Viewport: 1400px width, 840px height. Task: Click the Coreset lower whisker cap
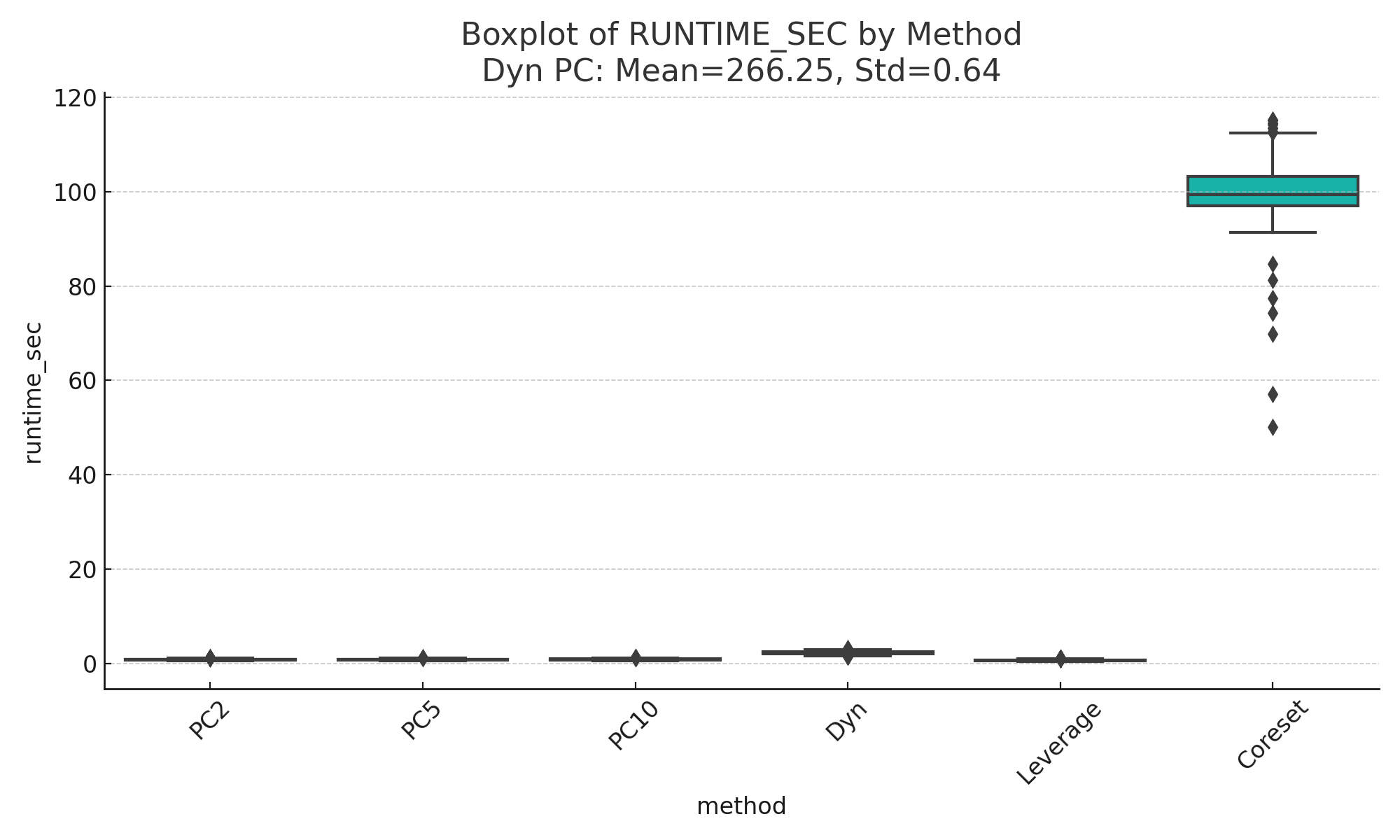click(x=1273, y=232)
